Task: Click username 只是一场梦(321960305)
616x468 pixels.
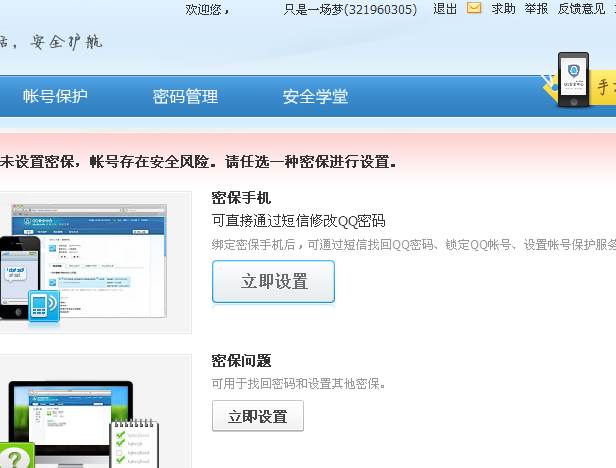Action: click(x=350, y=9)
